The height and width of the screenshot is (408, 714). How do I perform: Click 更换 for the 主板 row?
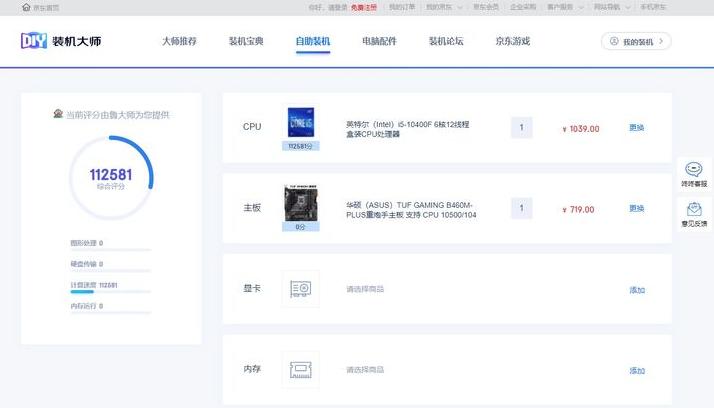tap(637, 209)
